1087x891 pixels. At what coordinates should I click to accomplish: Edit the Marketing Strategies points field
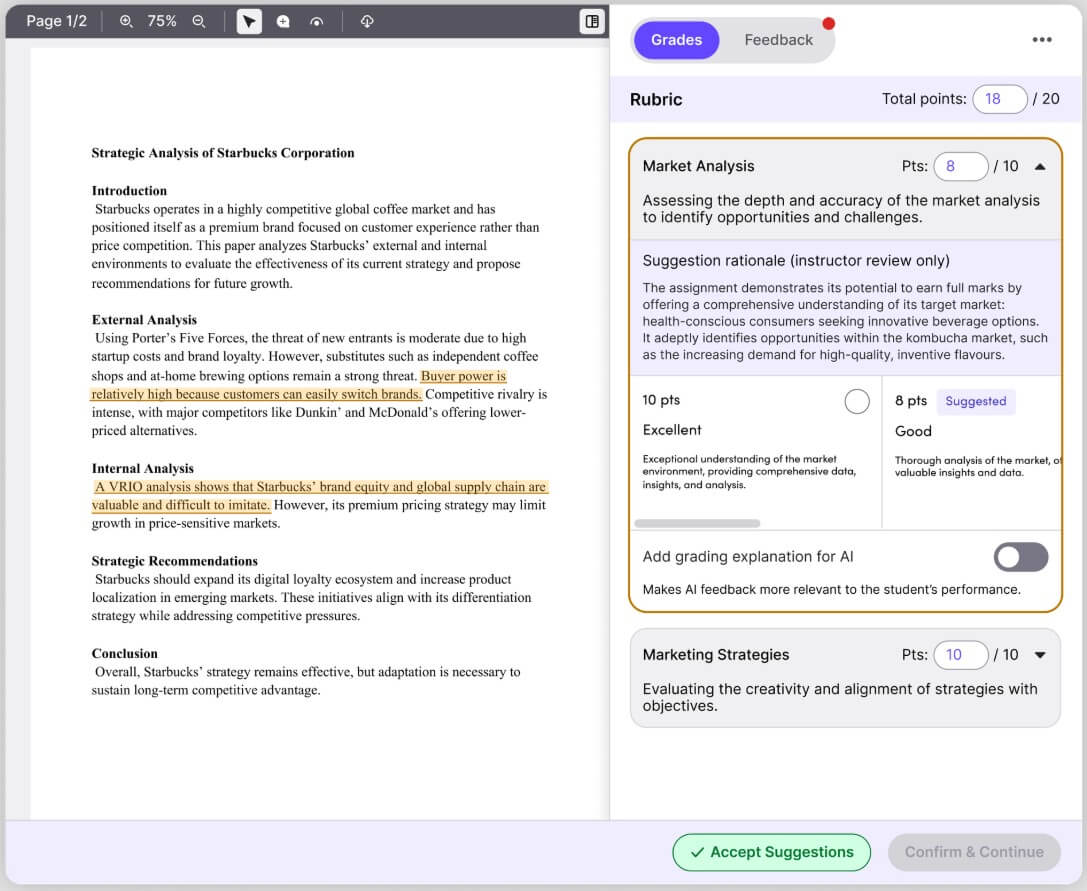pyautogui.click(x=960, y=655)
